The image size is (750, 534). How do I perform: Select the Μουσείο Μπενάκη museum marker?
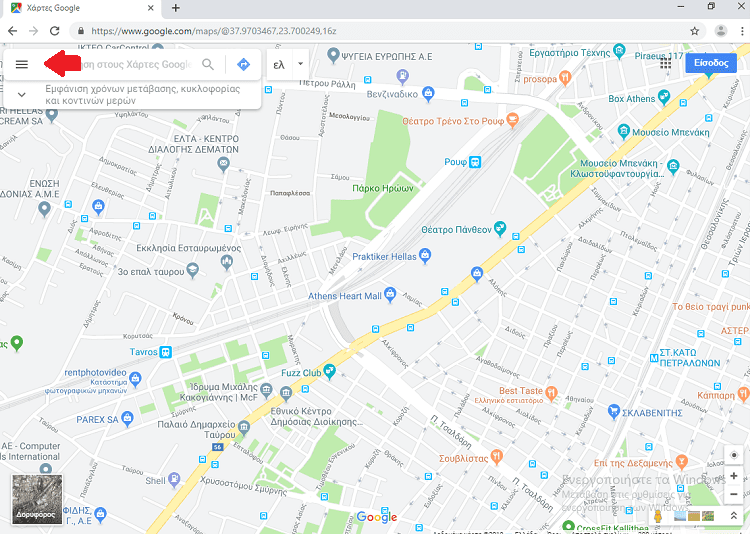624,131
